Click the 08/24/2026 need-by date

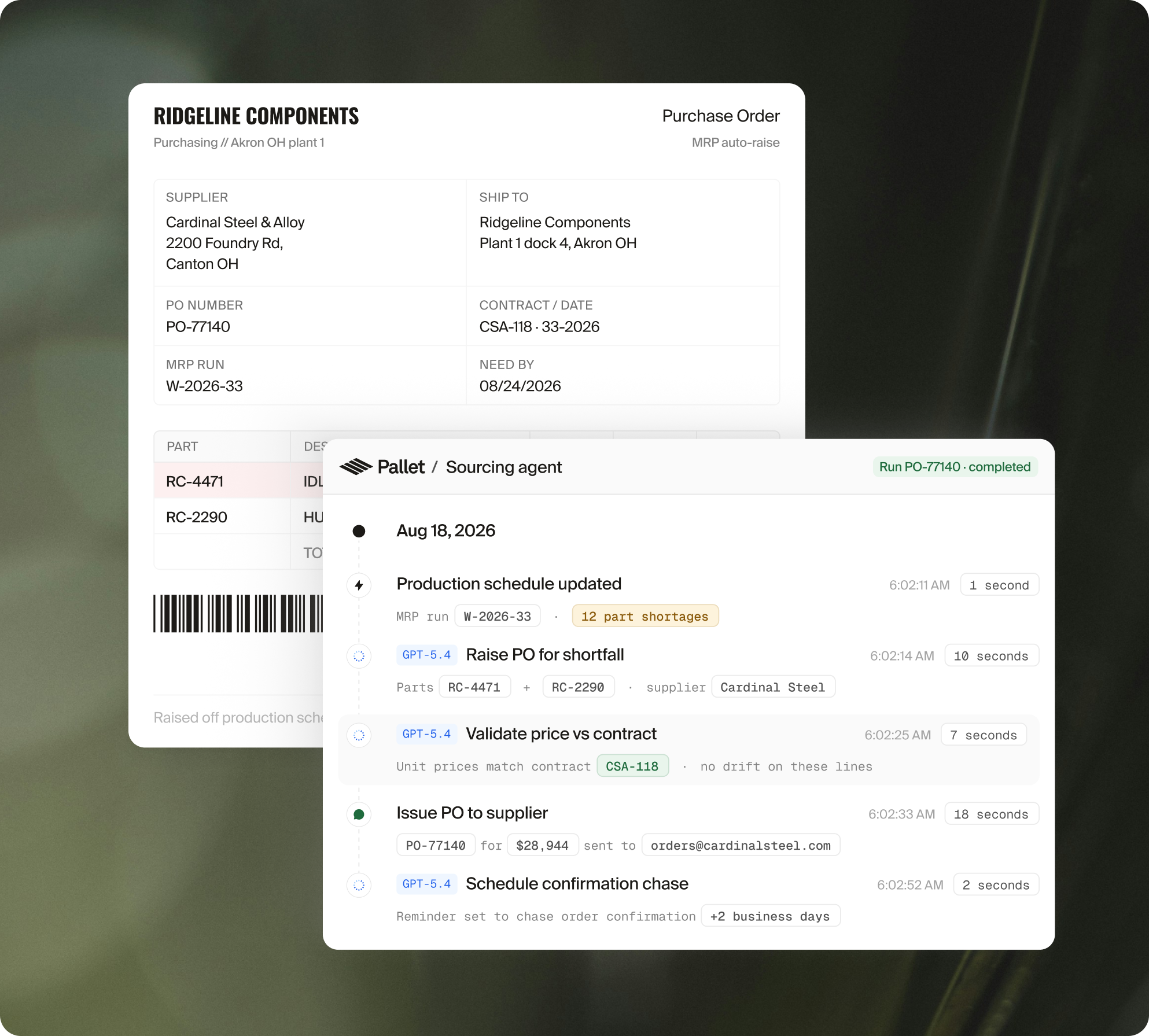[520, 386]
